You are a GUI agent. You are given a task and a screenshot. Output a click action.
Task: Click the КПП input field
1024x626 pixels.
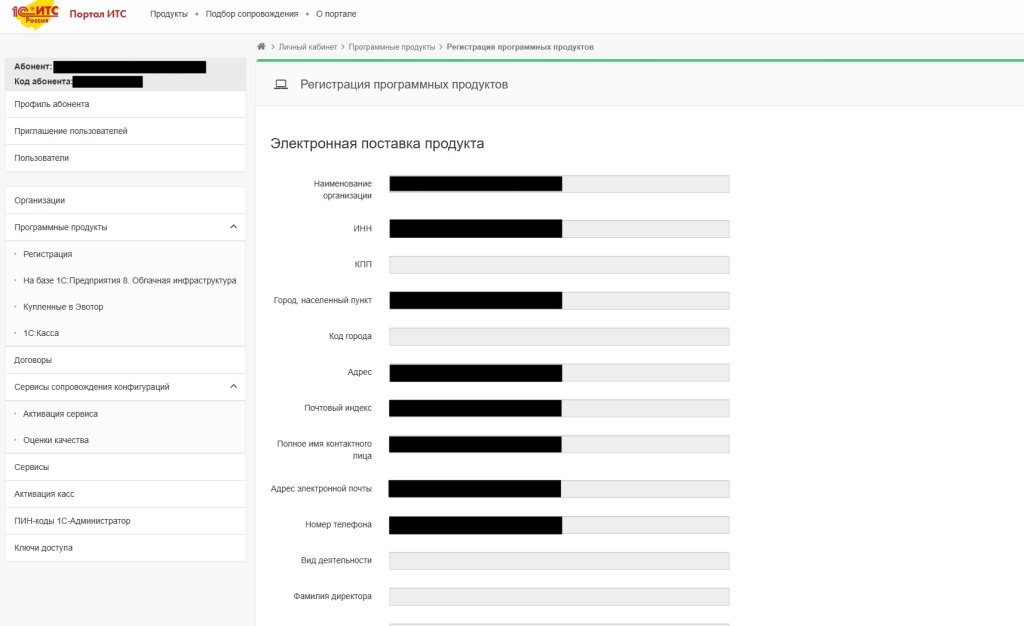pos(558,265)
